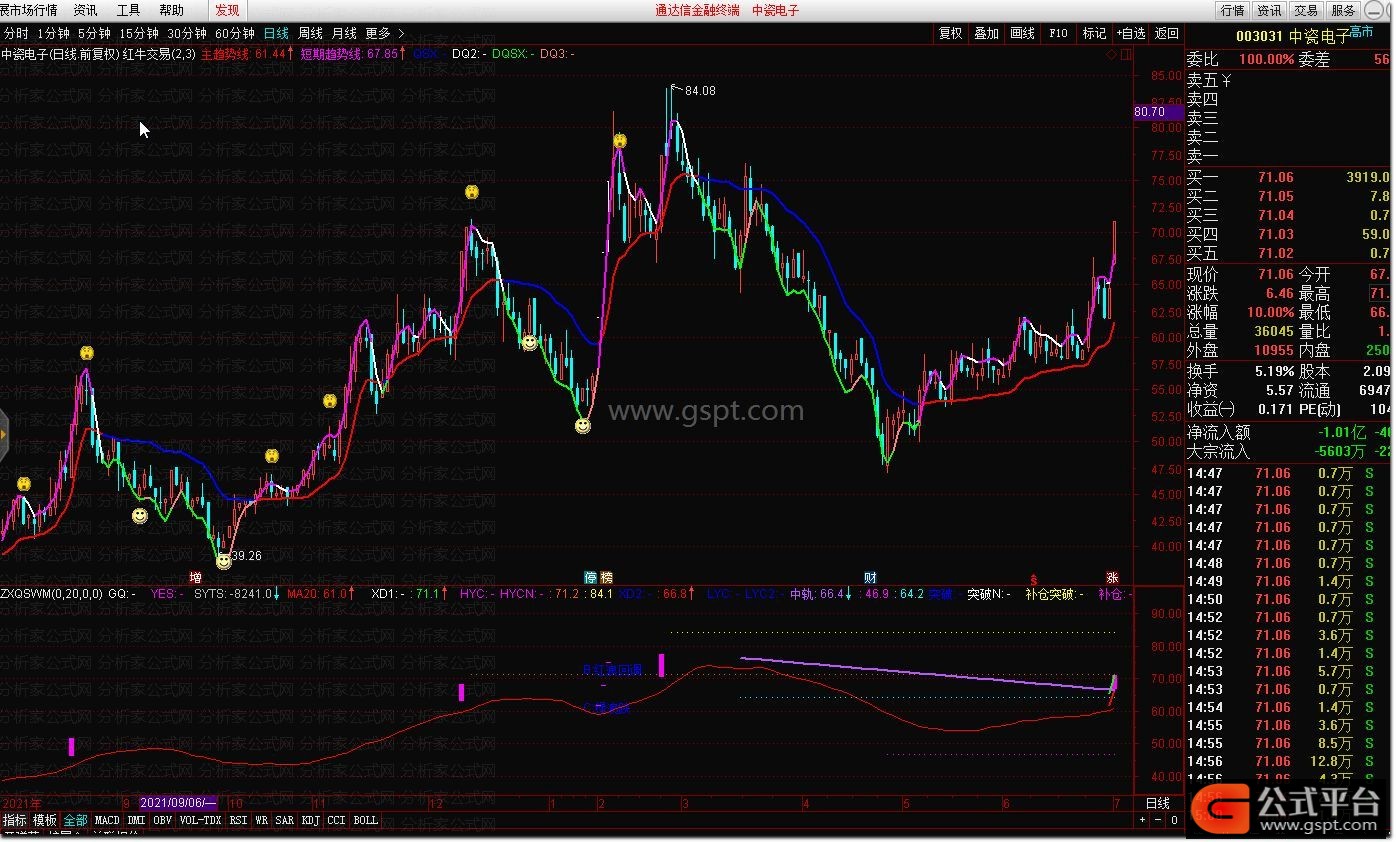1396x842 pixels.
Task: Click the 日线 label under price axis
Action: (x=1158, y=803)
